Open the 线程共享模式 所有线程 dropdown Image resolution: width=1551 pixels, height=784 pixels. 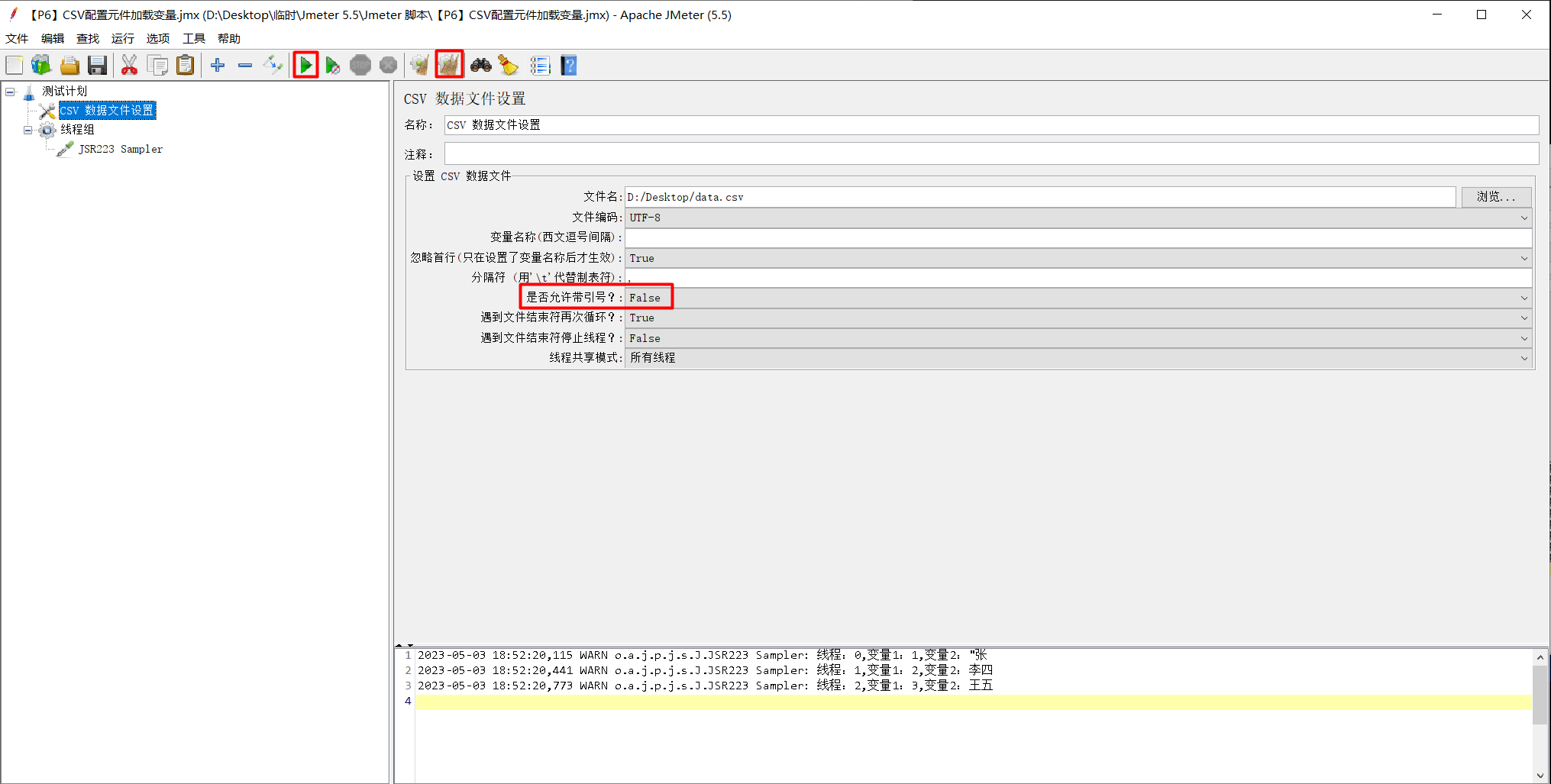click(1078, 357)
